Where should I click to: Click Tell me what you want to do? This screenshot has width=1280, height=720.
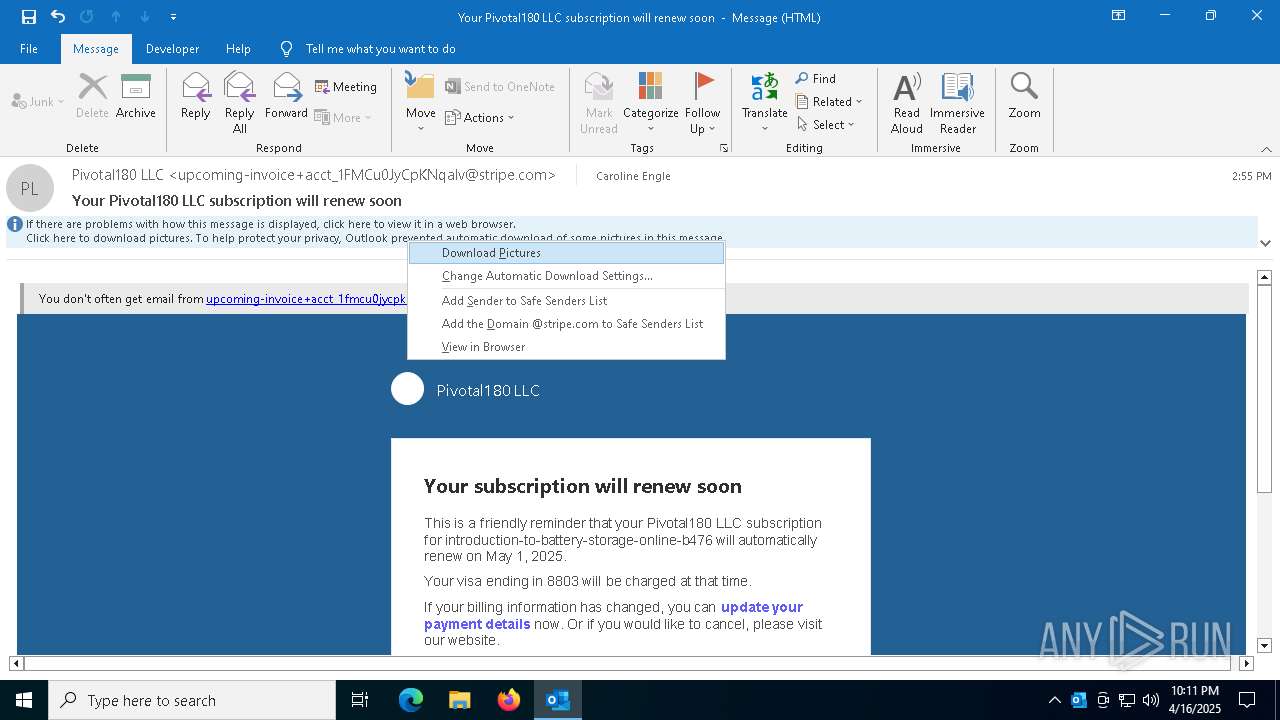tap(380, 49)
